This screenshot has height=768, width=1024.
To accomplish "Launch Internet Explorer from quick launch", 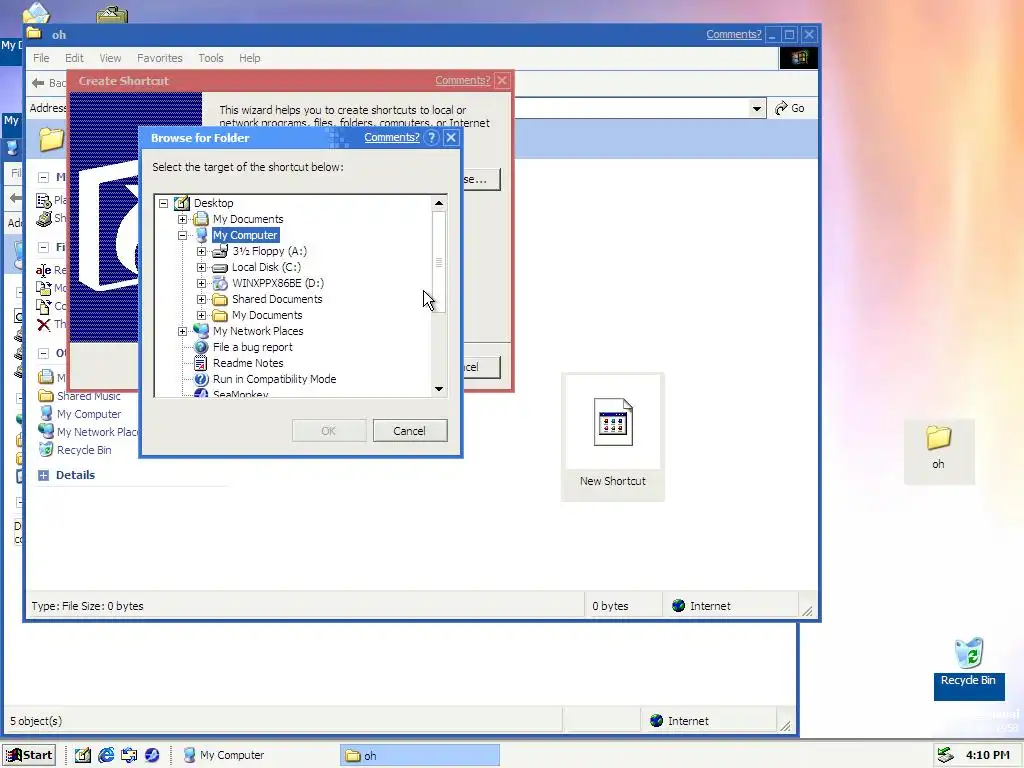I will click(x=106, y=755).
